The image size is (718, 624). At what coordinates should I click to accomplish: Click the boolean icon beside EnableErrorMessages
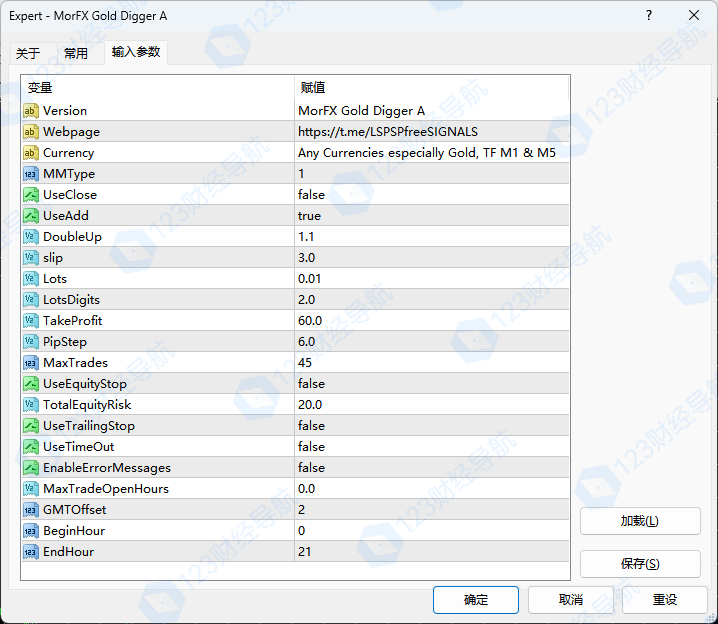click(x=31, y=468)
